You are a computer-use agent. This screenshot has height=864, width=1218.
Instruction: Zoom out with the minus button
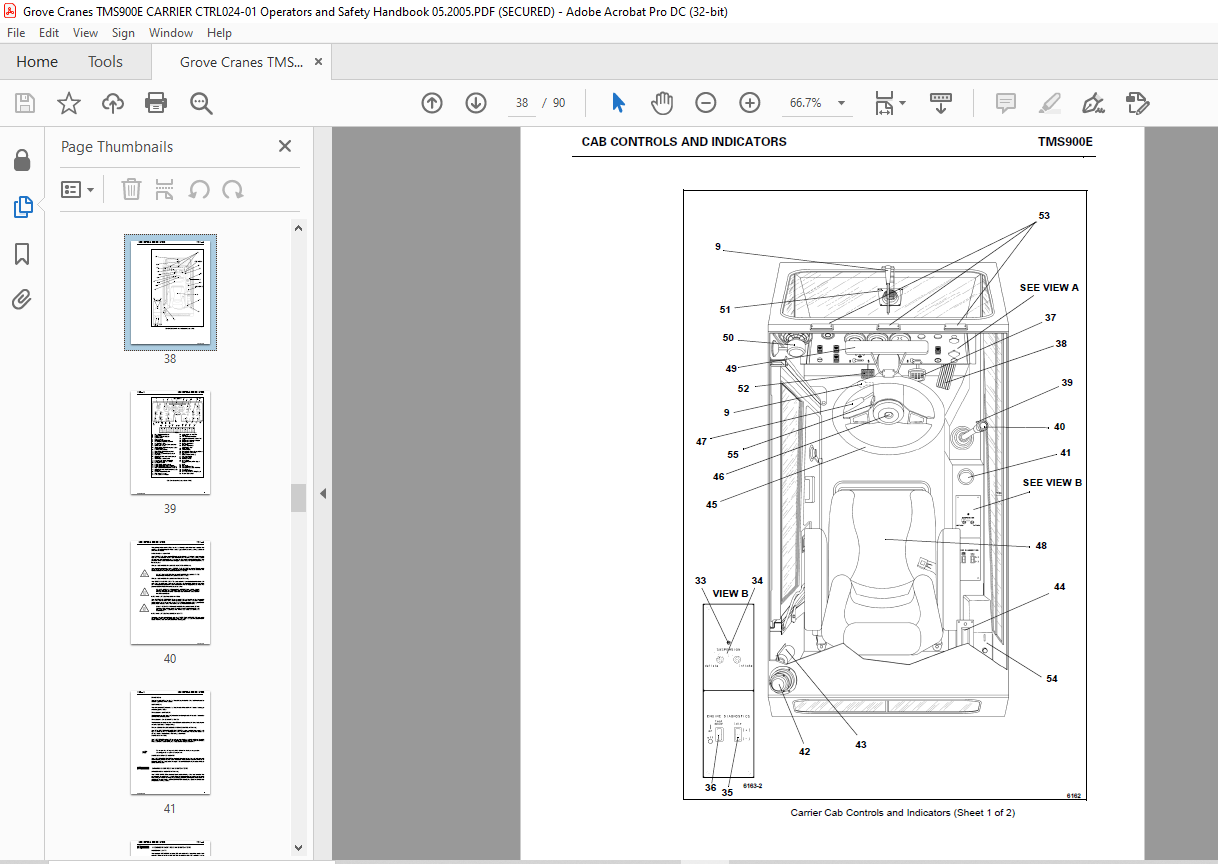[706, 103]
